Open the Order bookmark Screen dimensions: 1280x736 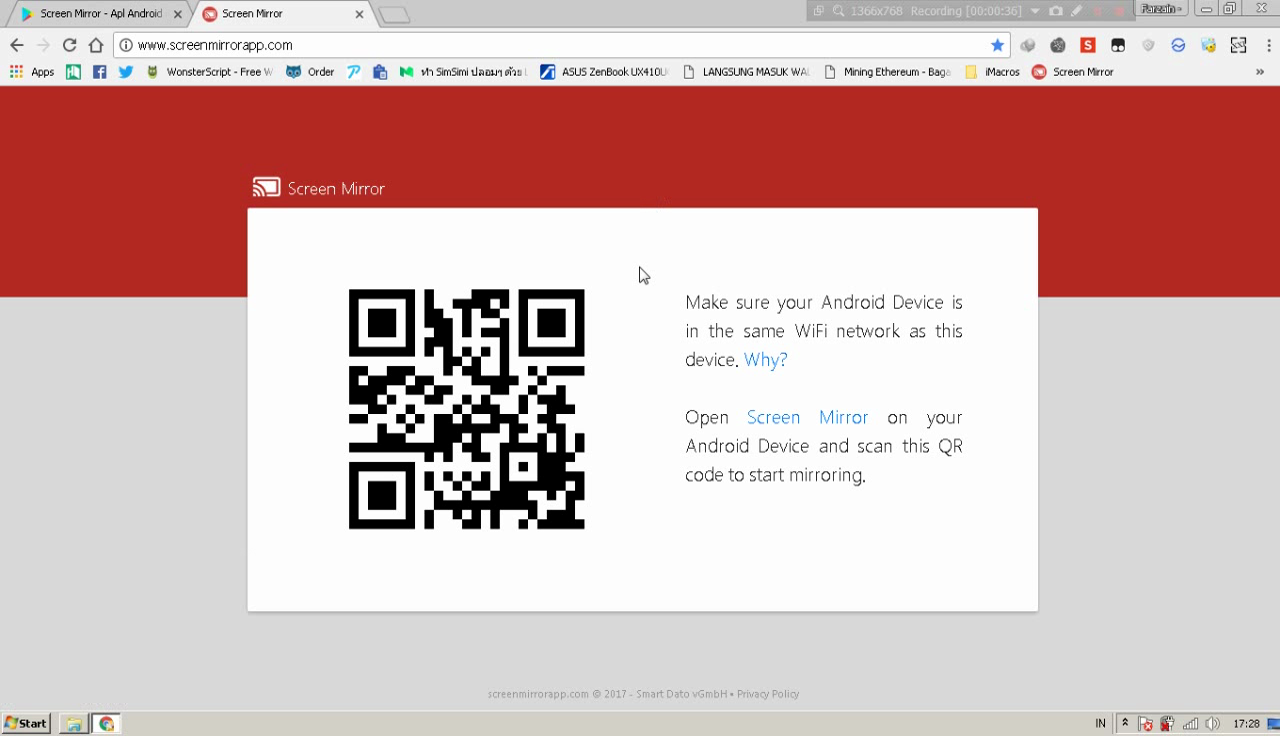click(x=310, y=72)
